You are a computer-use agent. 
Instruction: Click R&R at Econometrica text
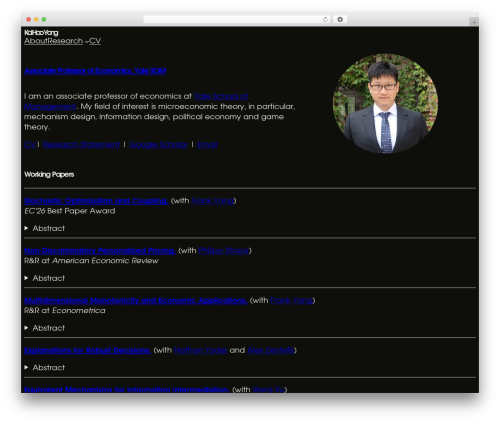(65, 311)
